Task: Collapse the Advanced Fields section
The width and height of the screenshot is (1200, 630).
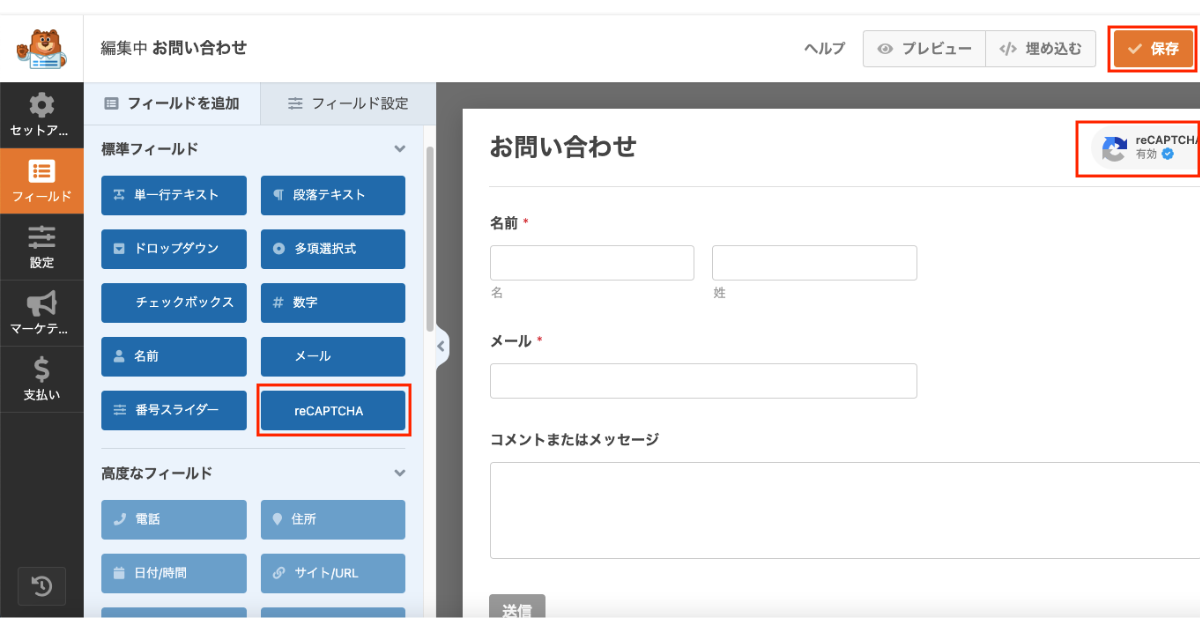Action: 400,473
